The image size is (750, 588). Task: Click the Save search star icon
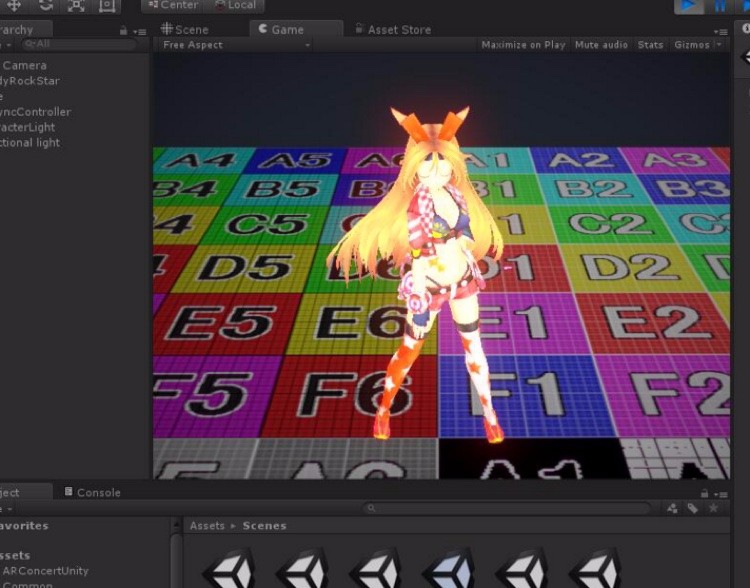713,508
